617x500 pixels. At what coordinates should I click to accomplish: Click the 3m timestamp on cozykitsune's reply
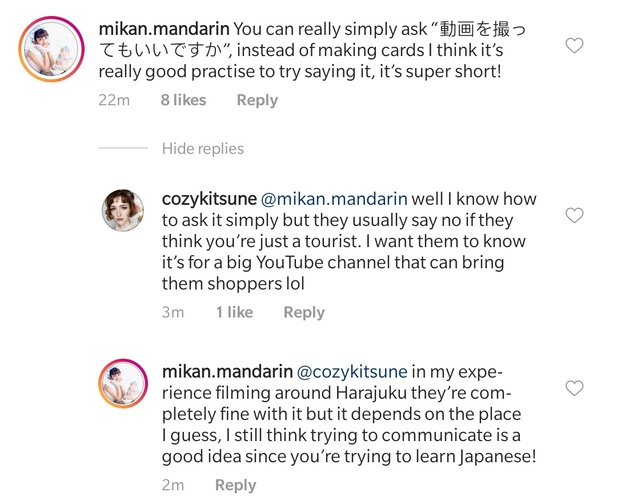pyautogui.click(x=173, y=312)
